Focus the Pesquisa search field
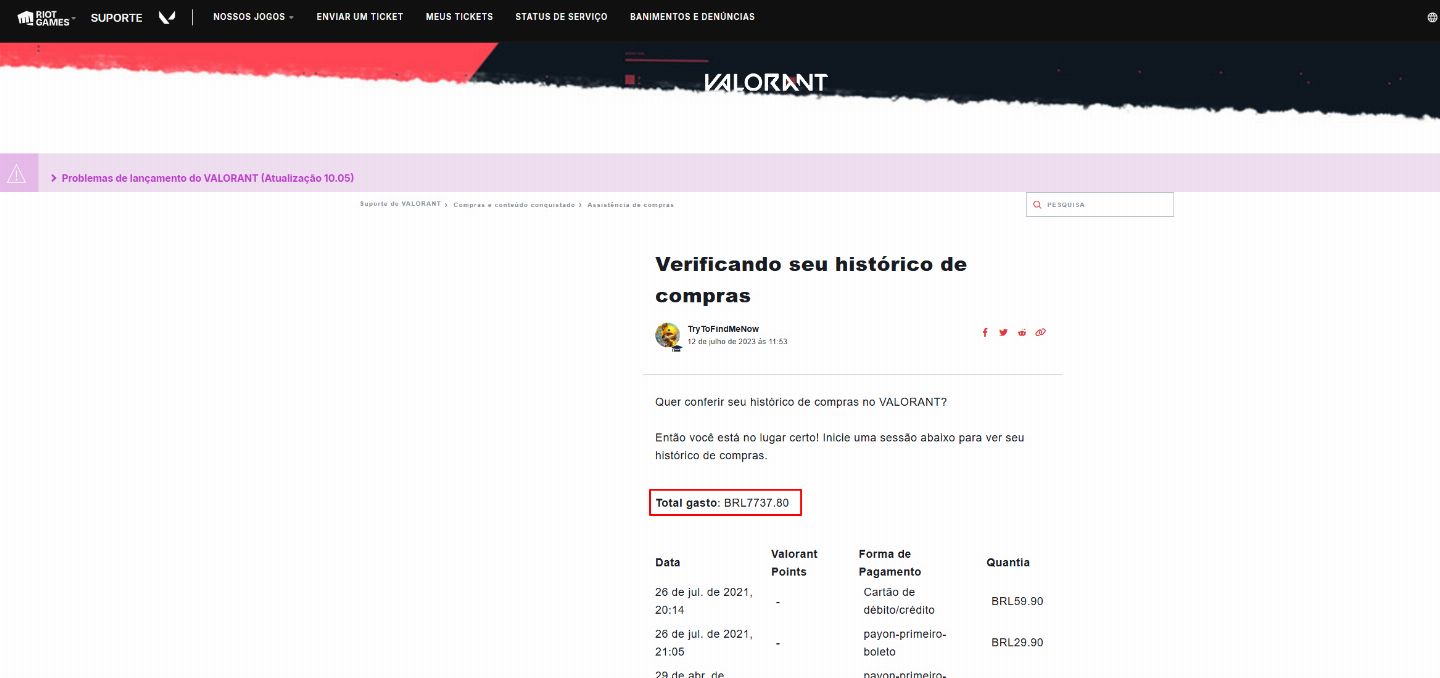The height and width of the screenshot is (678, 1440). point(1099,204)
